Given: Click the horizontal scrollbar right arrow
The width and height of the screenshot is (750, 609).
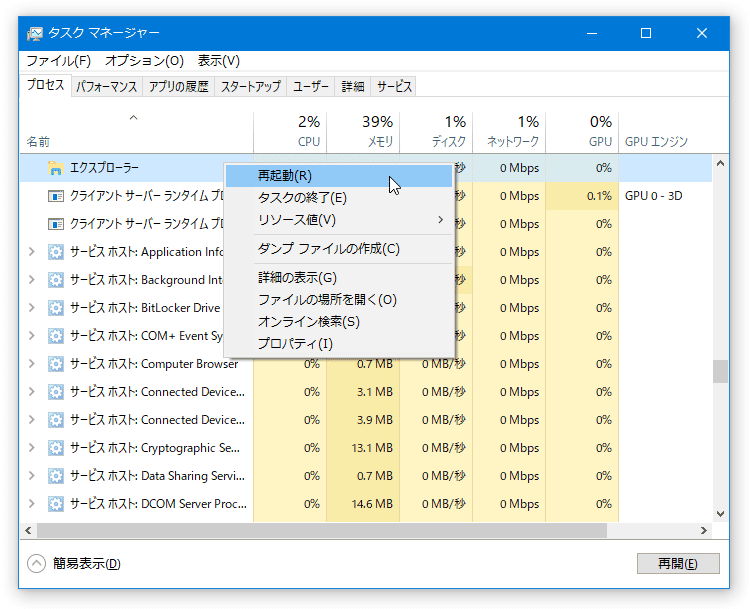Looking at the screenshot, I should [x=704, y=531].
